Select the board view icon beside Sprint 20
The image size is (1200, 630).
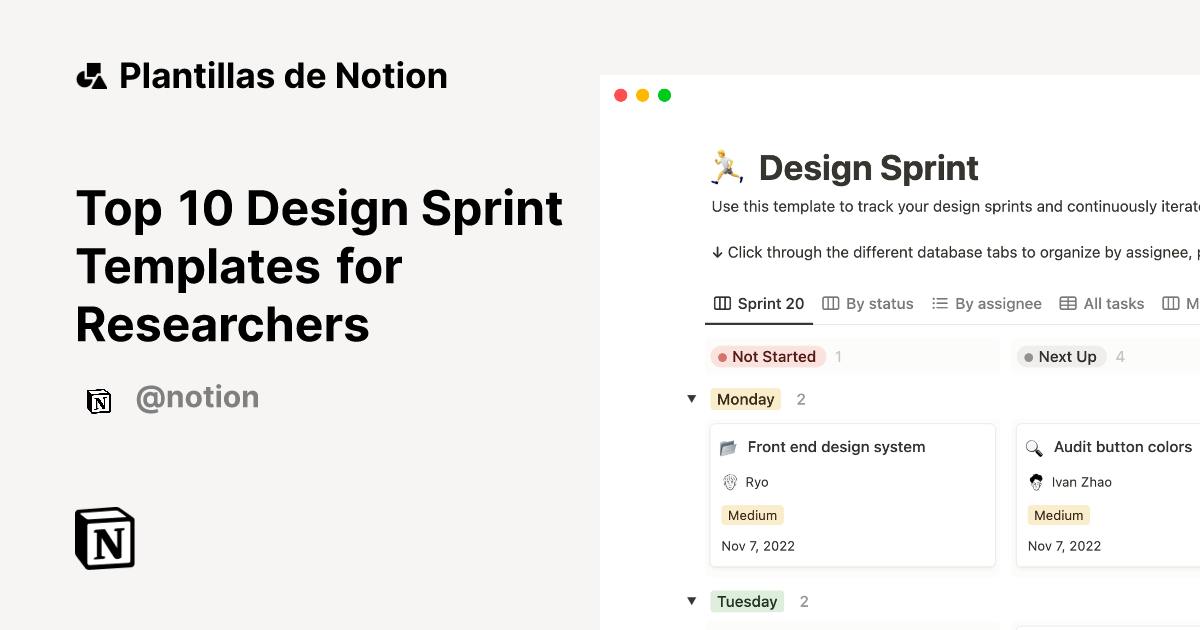click(x=721, y=303)
